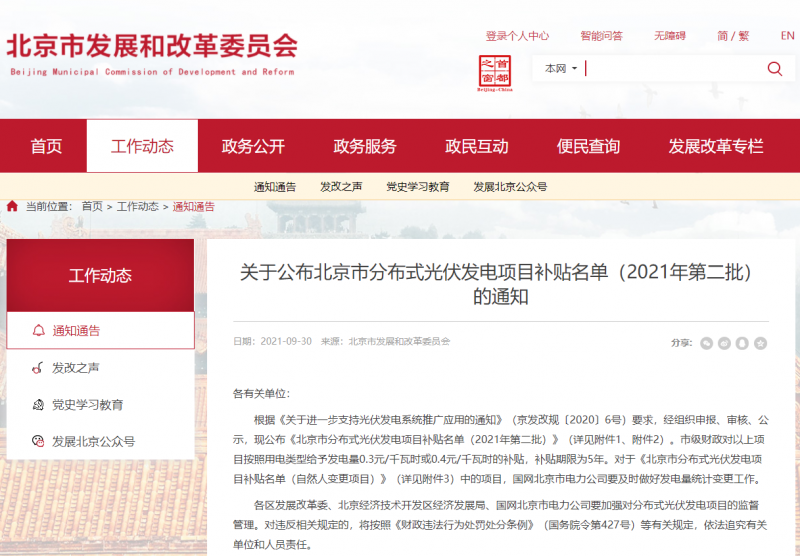This screenshot has width=800, height=556.
Task: Enable 无障碍 accessibility mode
Action: (670, 36)
